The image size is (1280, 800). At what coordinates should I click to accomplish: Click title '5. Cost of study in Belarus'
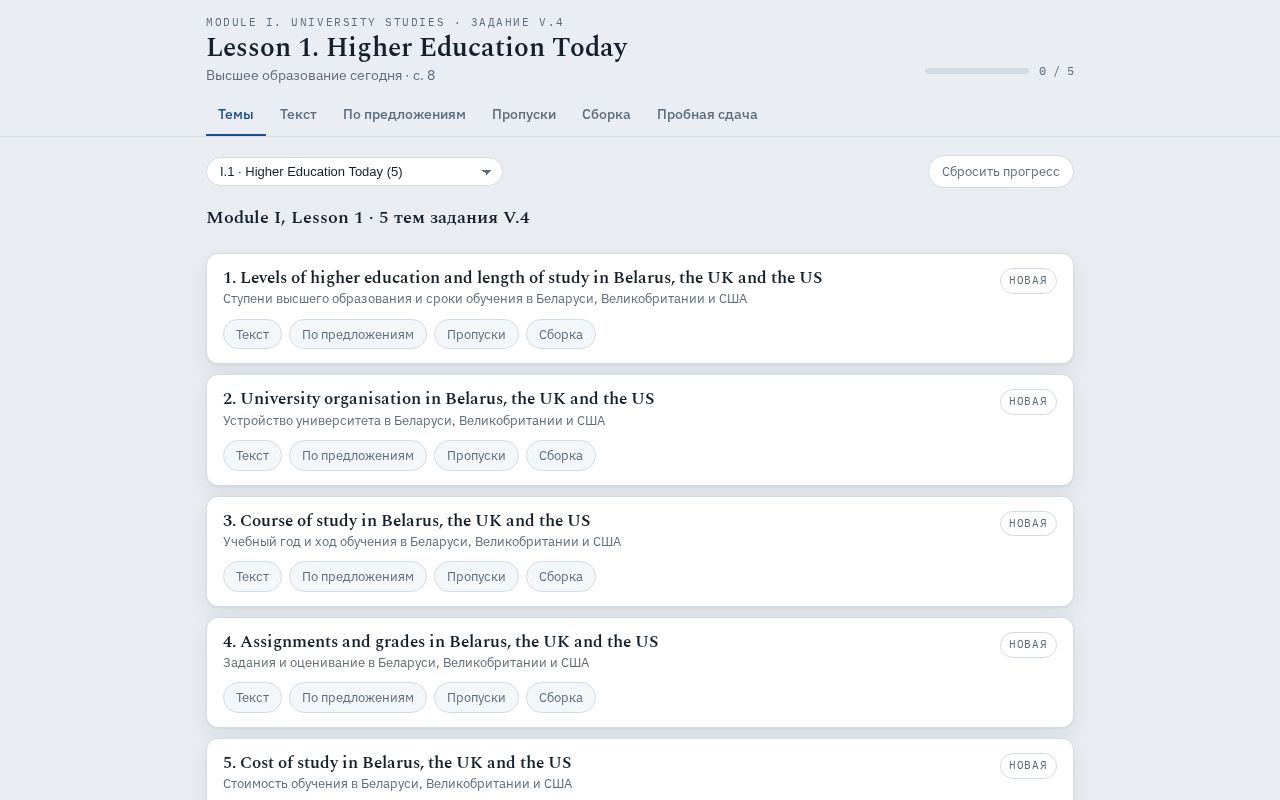point(397,762)
